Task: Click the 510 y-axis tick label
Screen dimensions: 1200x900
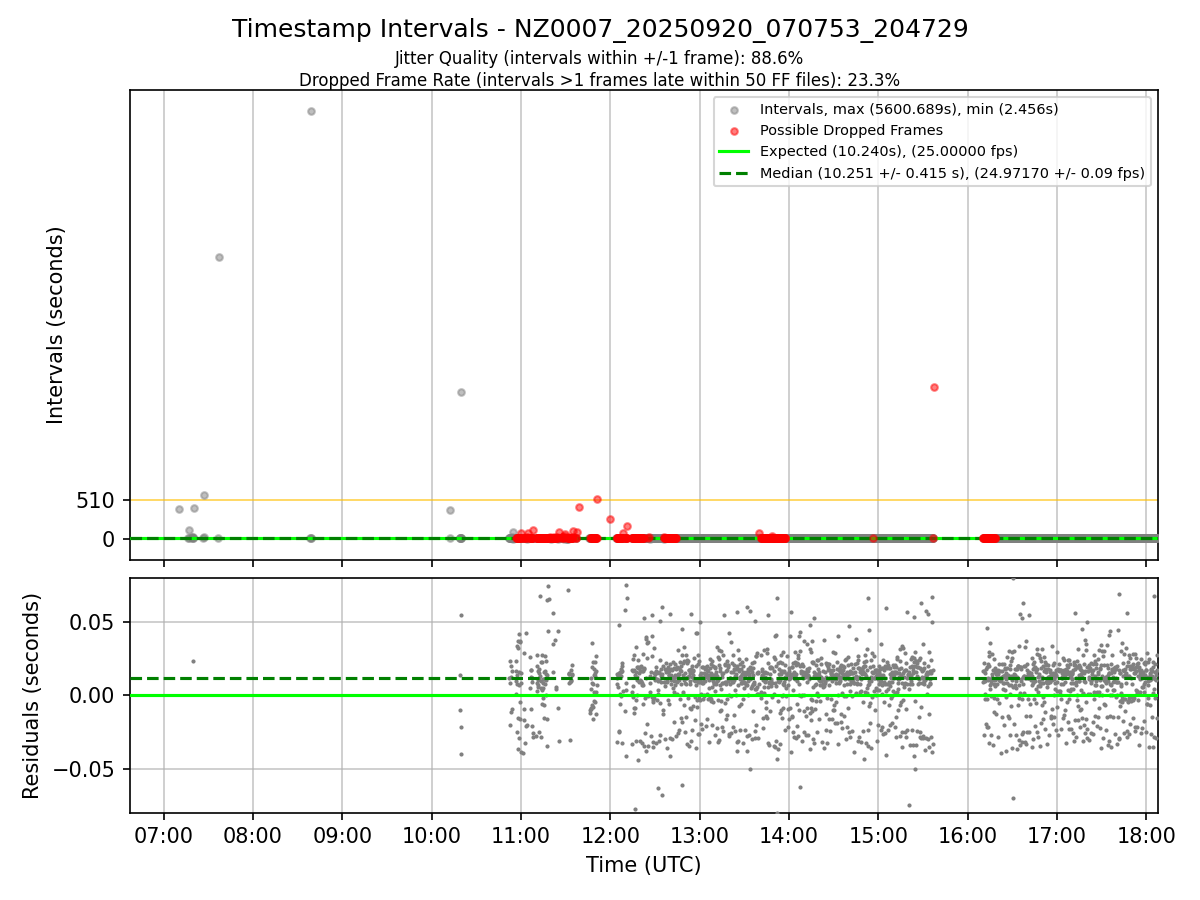Action: pyautogui.click(x=96, y=500)
